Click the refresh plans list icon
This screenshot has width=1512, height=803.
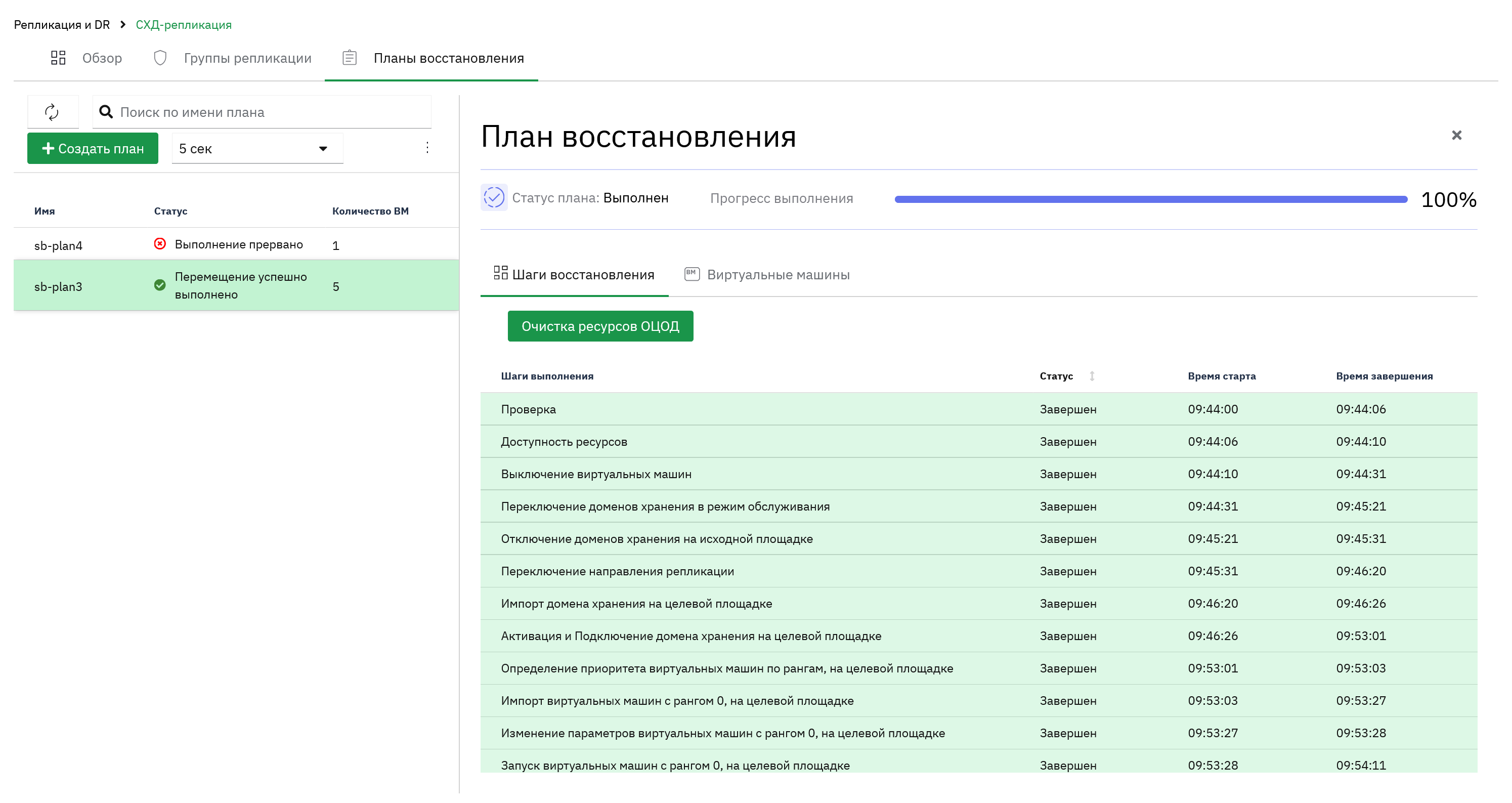pyautogui.click(x=52, y=111)
